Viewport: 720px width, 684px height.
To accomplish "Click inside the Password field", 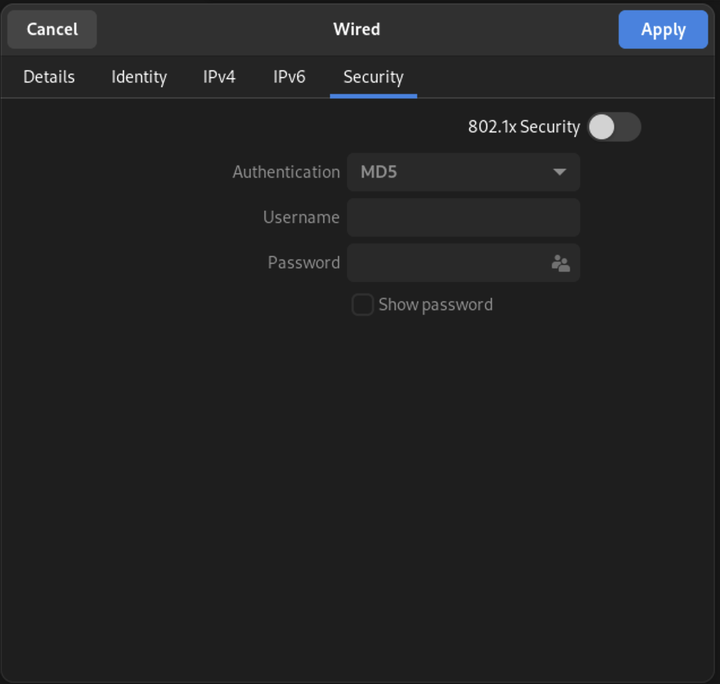I will 448,263.
